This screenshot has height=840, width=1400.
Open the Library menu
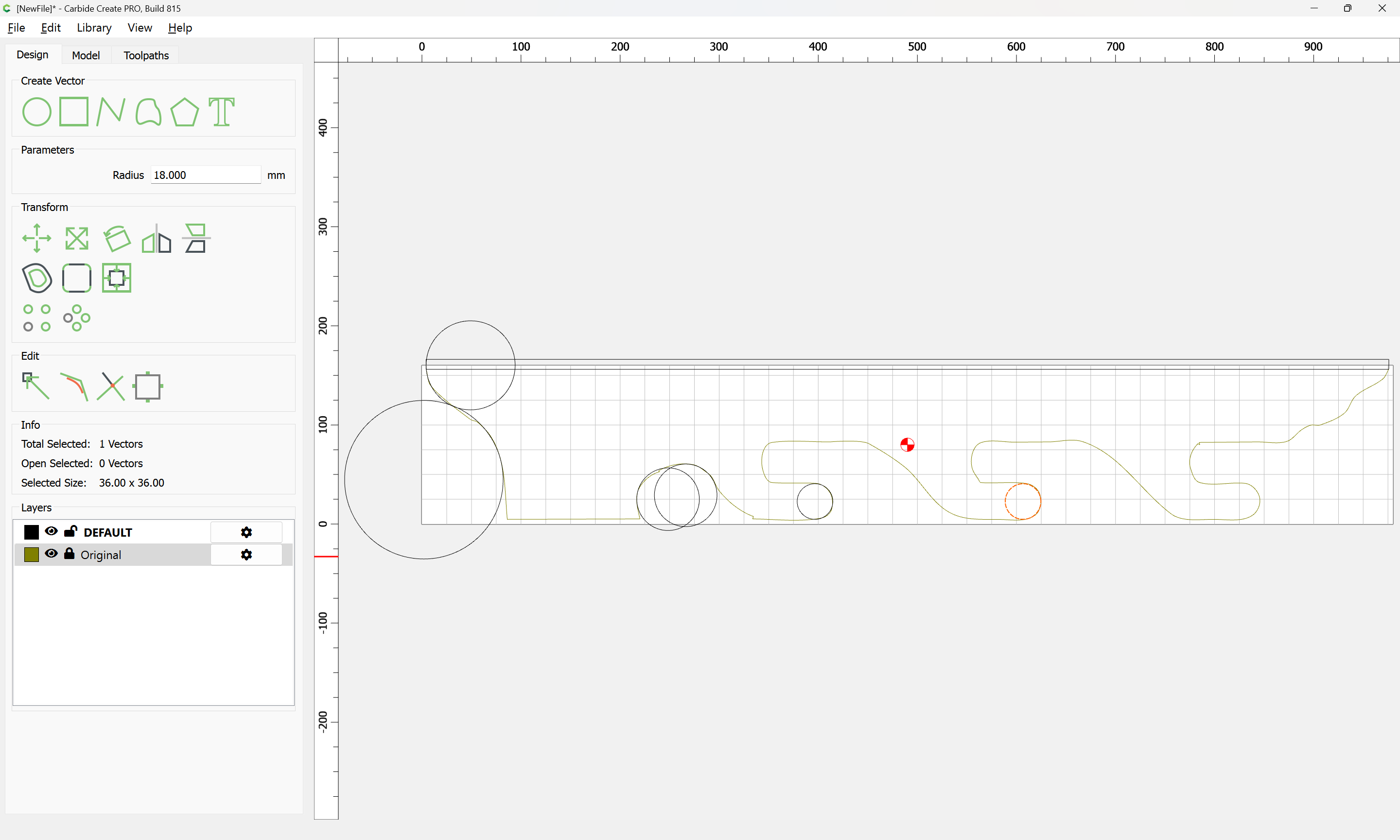tap(94, 28)
